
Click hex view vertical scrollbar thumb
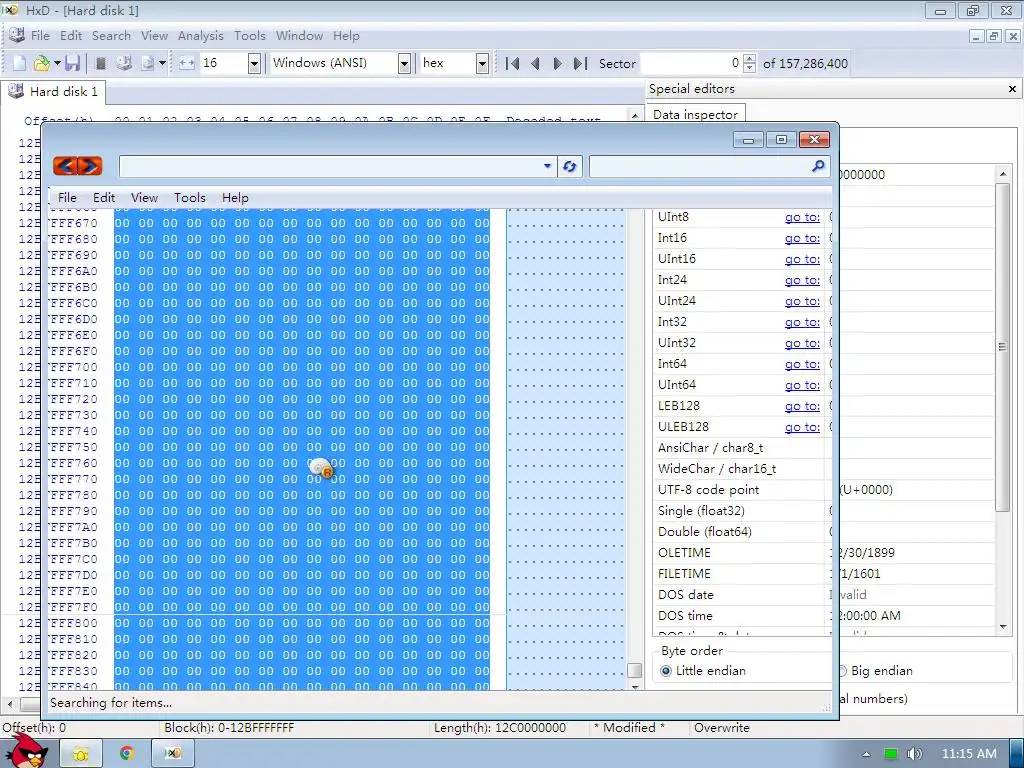click(x=634, y=671)
